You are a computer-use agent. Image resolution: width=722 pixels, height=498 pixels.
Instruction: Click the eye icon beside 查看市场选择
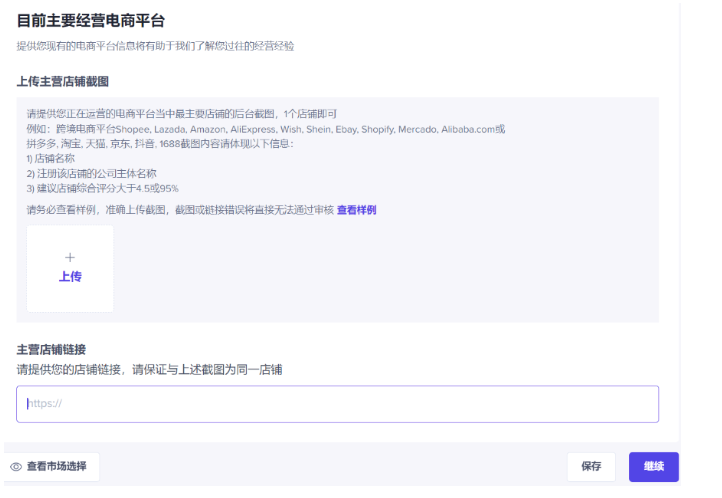pyautogui.click(x=16, y=467)
